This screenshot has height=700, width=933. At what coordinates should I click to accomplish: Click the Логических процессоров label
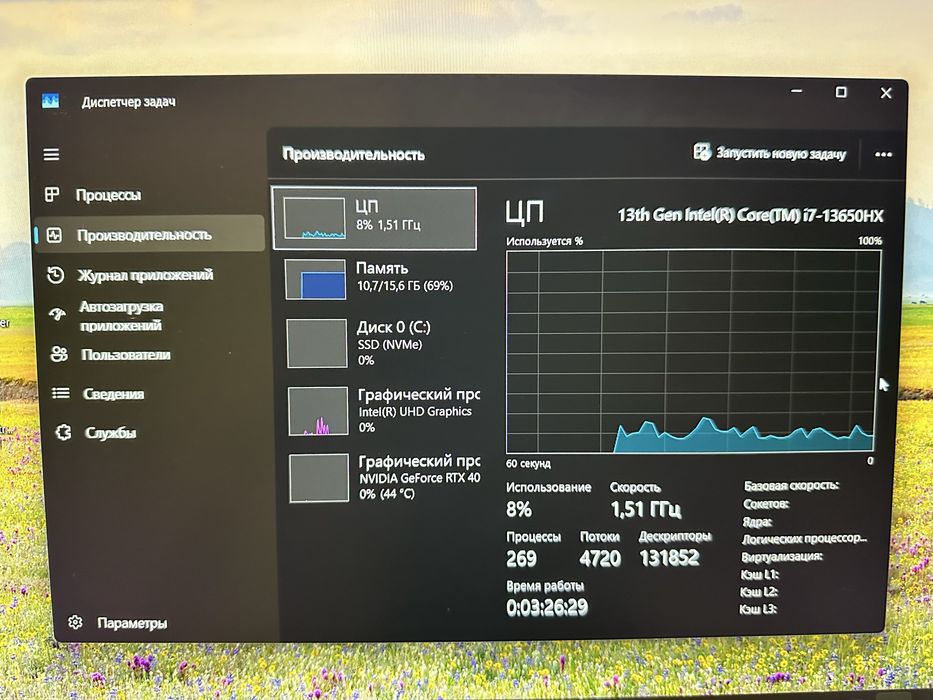(x=804, y=539)
